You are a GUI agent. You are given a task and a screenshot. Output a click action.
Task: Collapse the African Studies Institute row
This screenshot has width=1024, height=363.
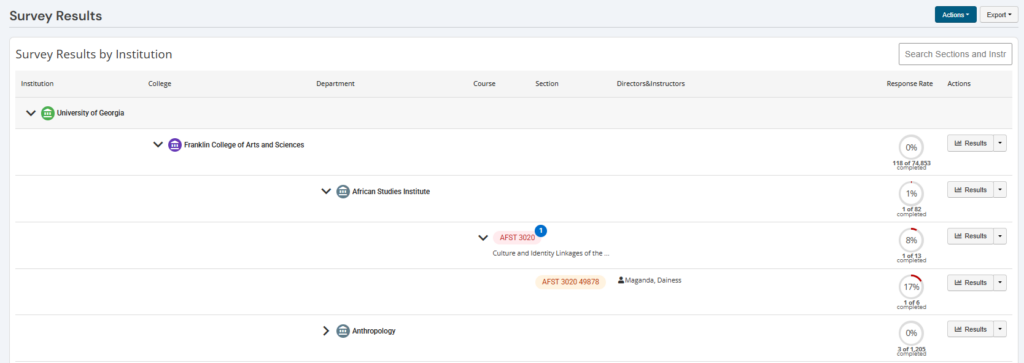coord(327,192)
